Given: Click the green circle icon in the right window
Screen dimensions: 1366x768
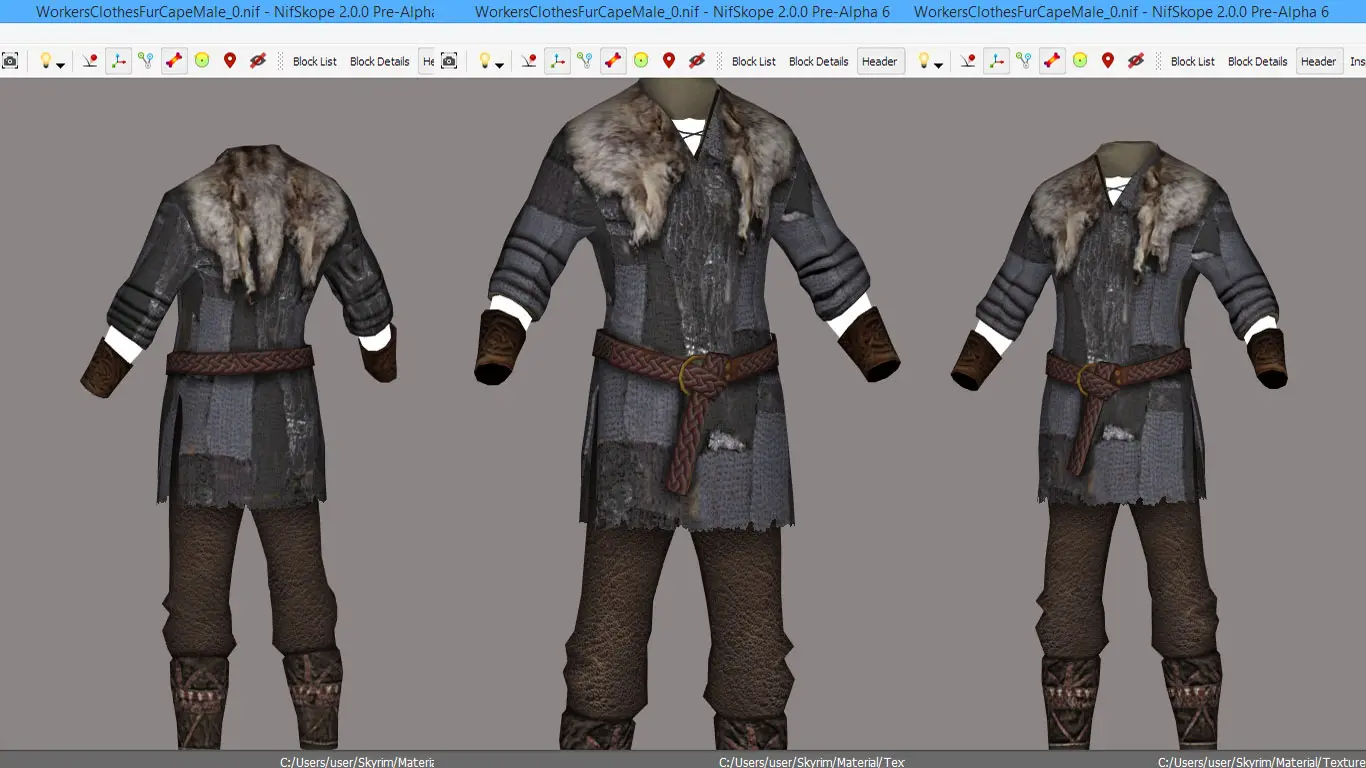Looking at the screenshot, I should coord(1080,61).
